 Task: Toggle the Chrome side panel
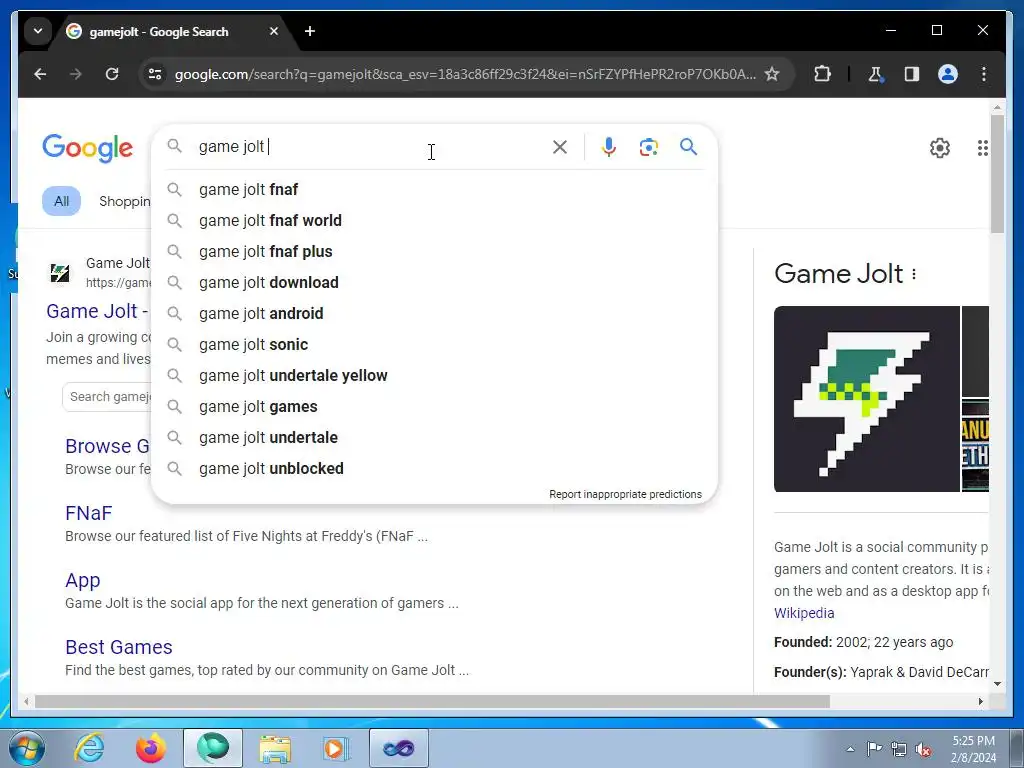(912, 74)
